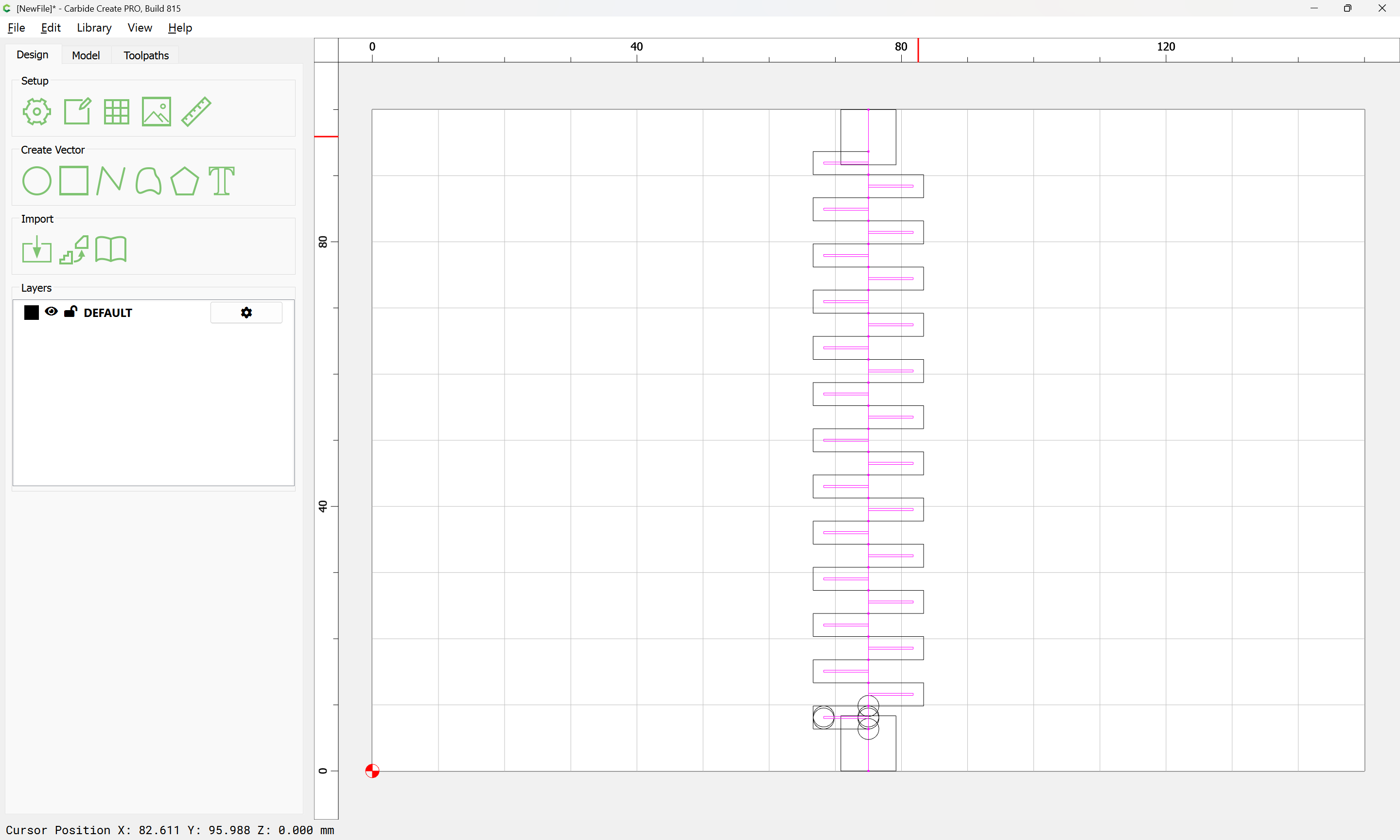This screenshot has width=1400, height=840.
Task: Click the Import file icon
Action: tap(36, 250)
